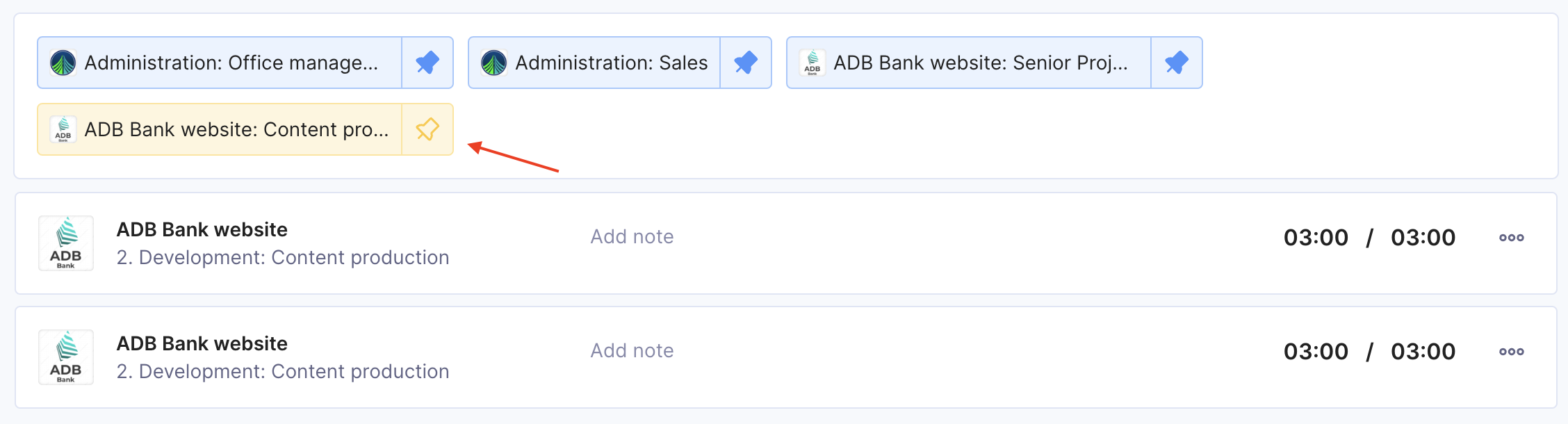Image resolution: width=1568 pixels, height=424 pixels.
Task: Click ADB logo on Senior Project chip
Action: click(x=812, y=63)
